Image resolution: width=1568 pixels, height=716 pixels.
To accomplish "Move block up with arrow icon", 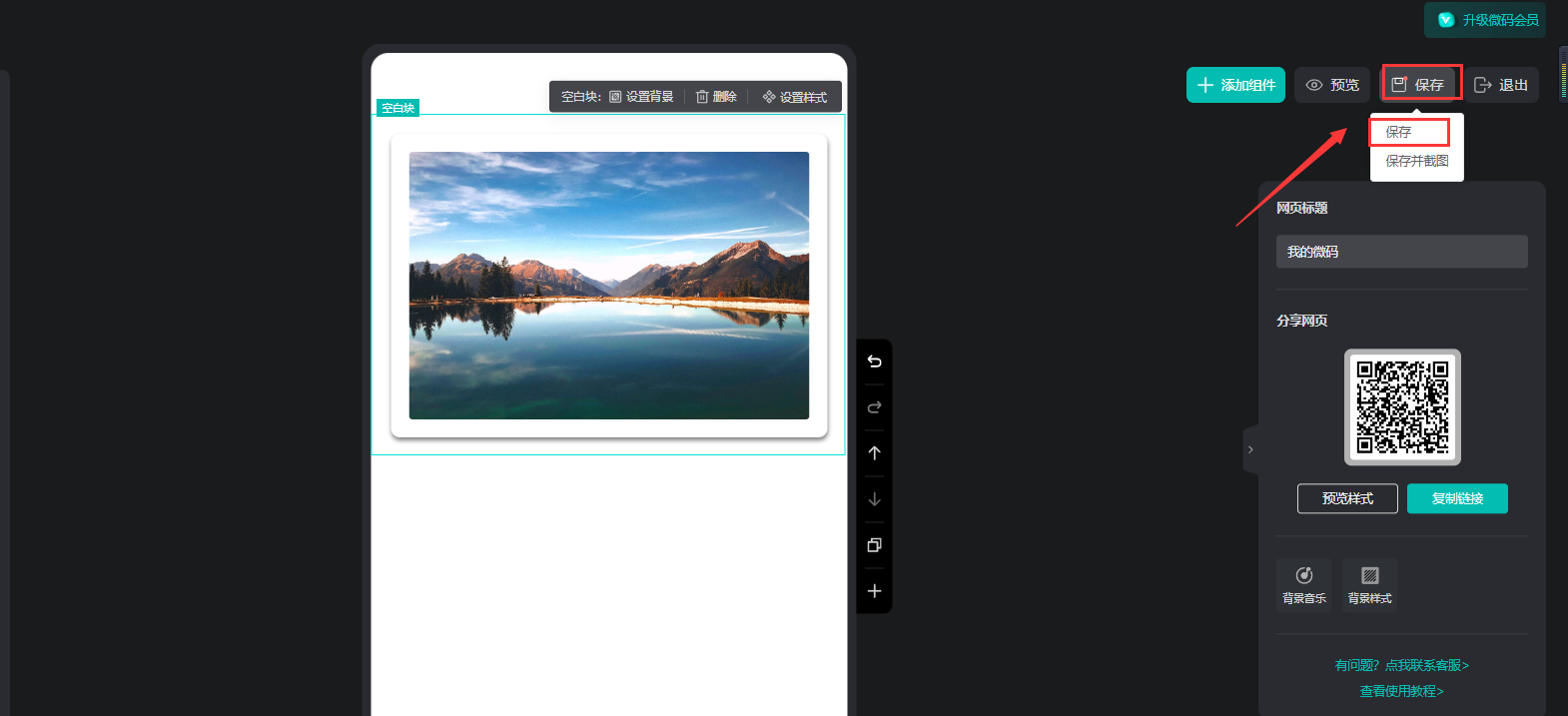I will (x=874, y=453).
